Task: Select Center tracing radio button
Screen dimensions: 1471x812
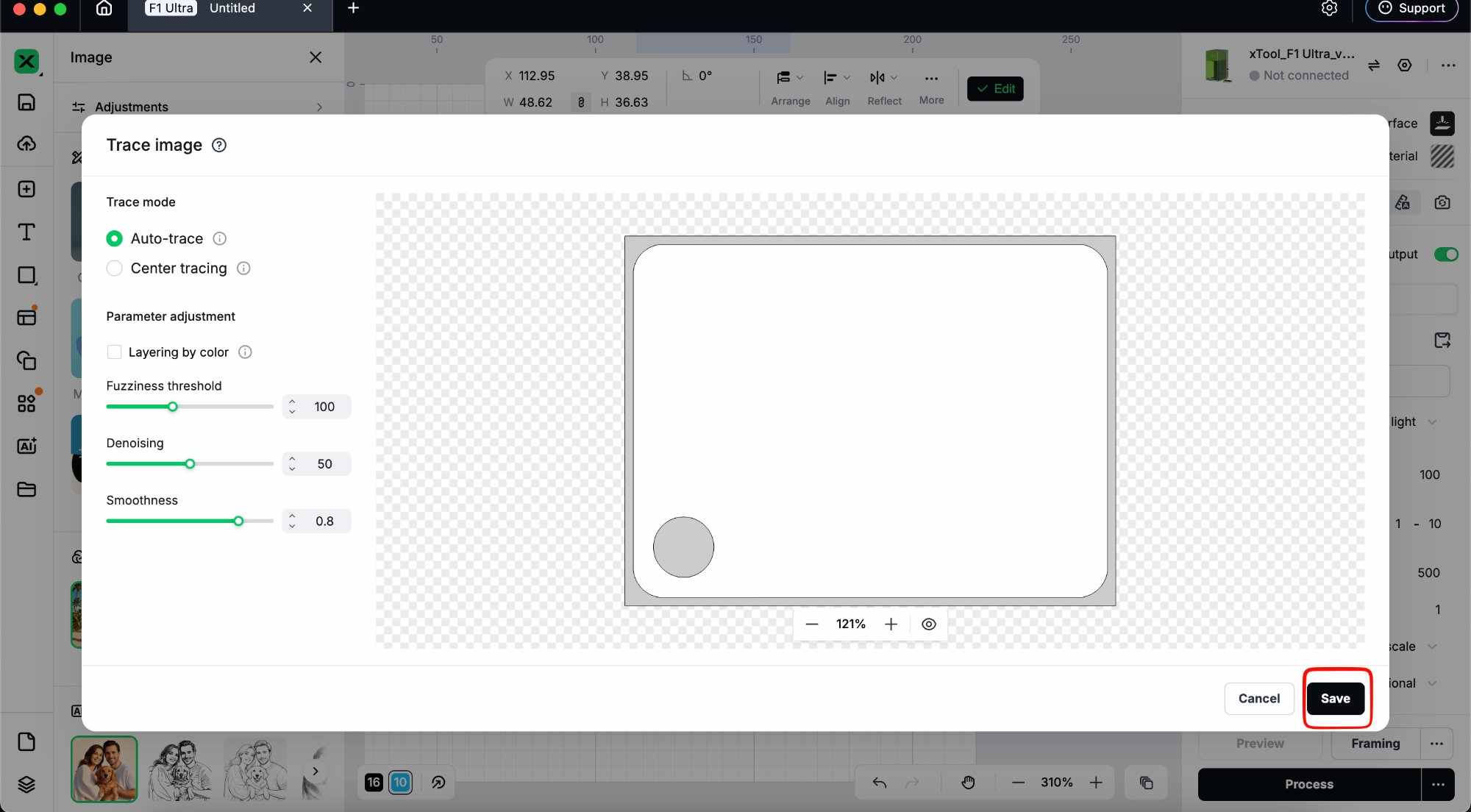Action: [114, 268]
